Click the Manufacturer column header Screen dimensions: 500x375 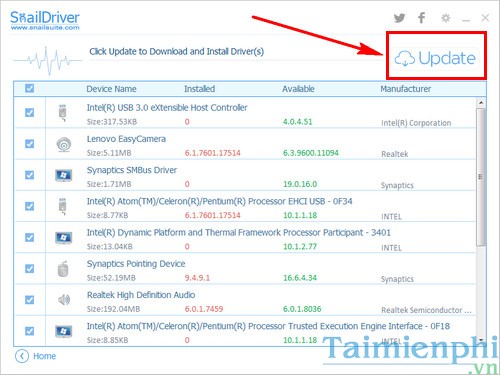(x=406, y=89)
